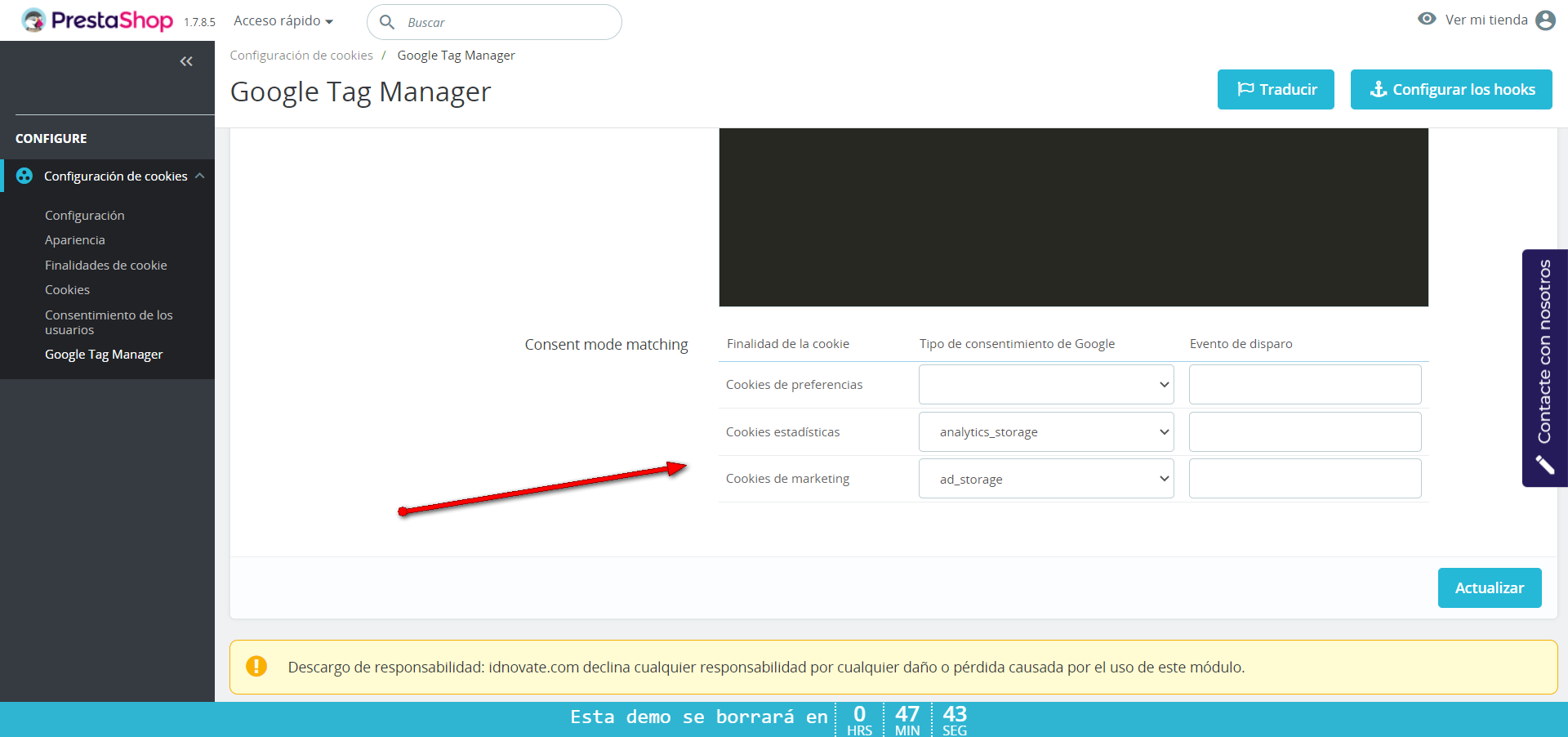The height and width of the screenshot is (737, 1568).
Task: Click trigger event field for Cookies de preferencias
Action: coord(1305,384)
